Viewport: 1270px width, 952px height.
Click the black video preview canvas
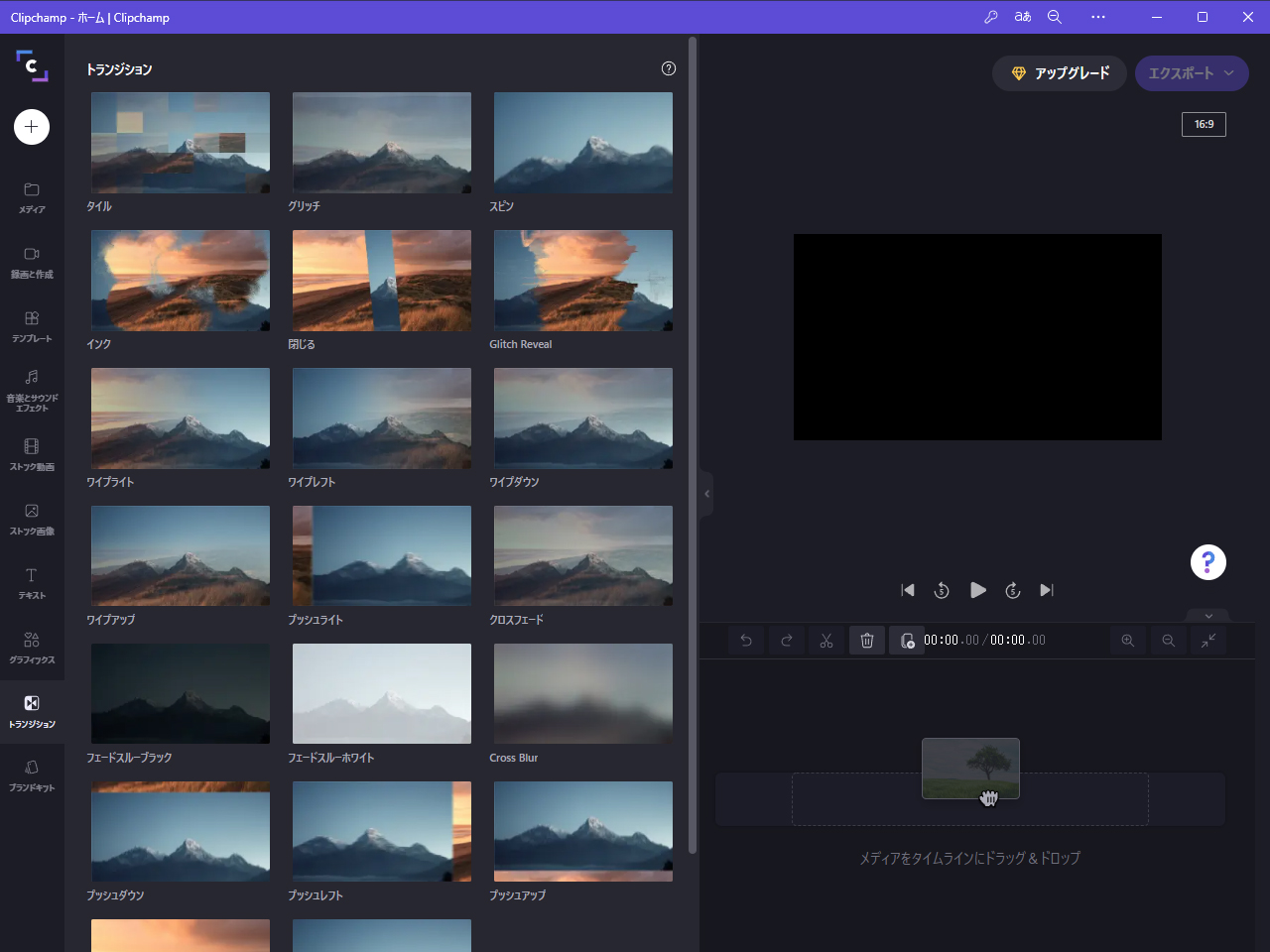pyautogui.click(x=977, y=337)
